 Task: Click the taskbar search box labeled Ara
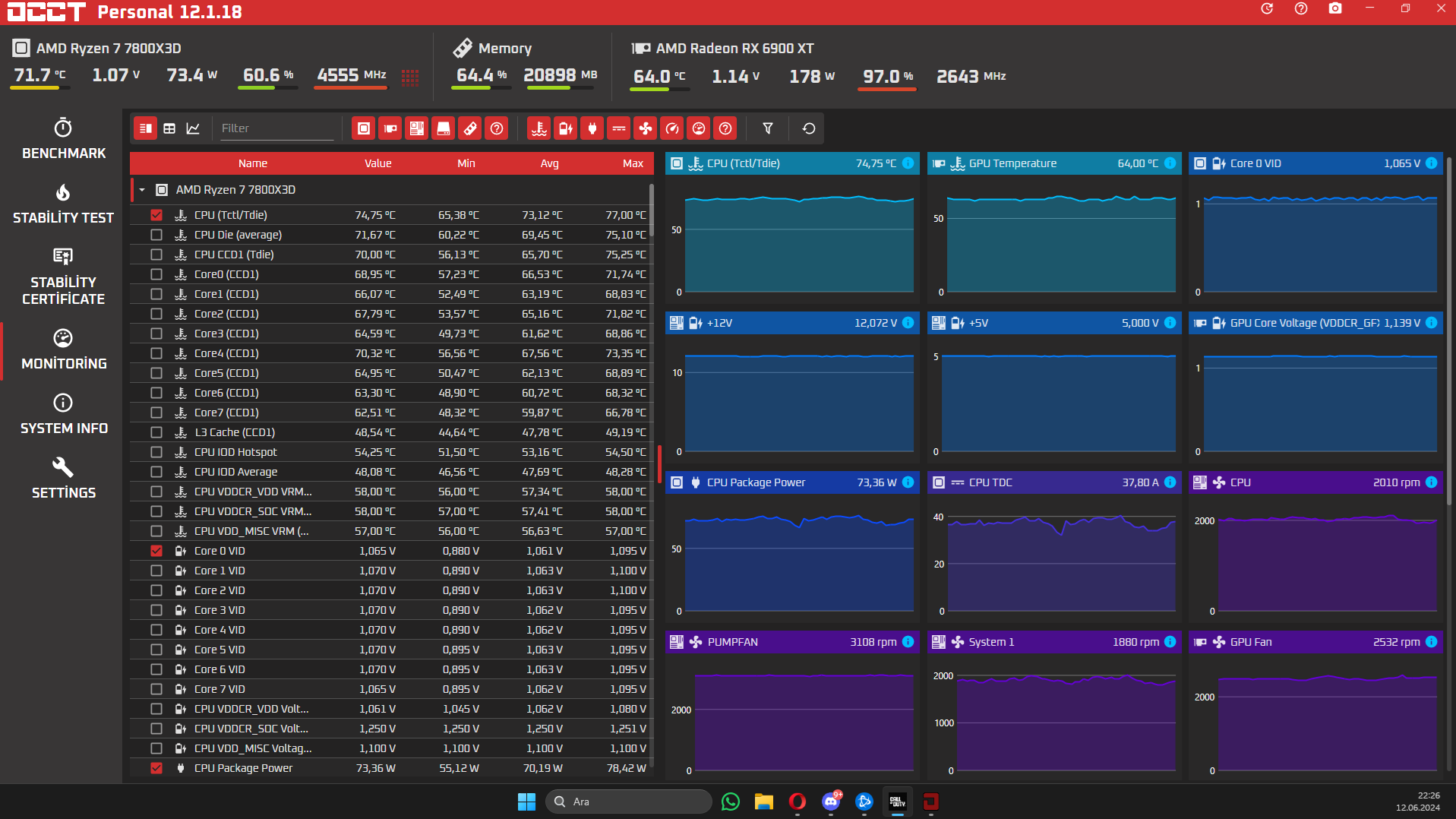[x=629, y=802]
